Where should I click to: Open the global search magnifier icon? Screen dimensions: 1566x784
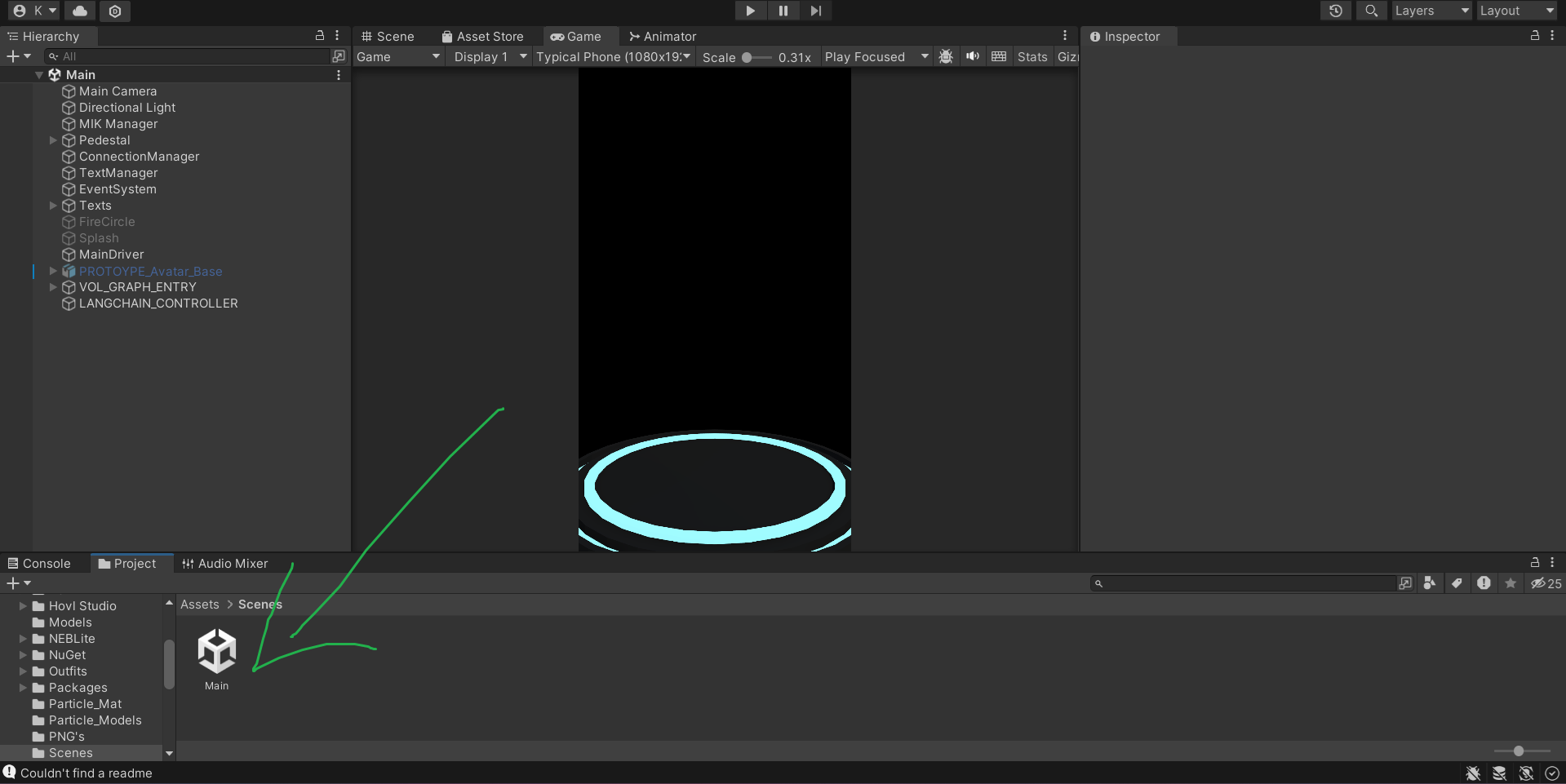click(x=1371, y=11)
